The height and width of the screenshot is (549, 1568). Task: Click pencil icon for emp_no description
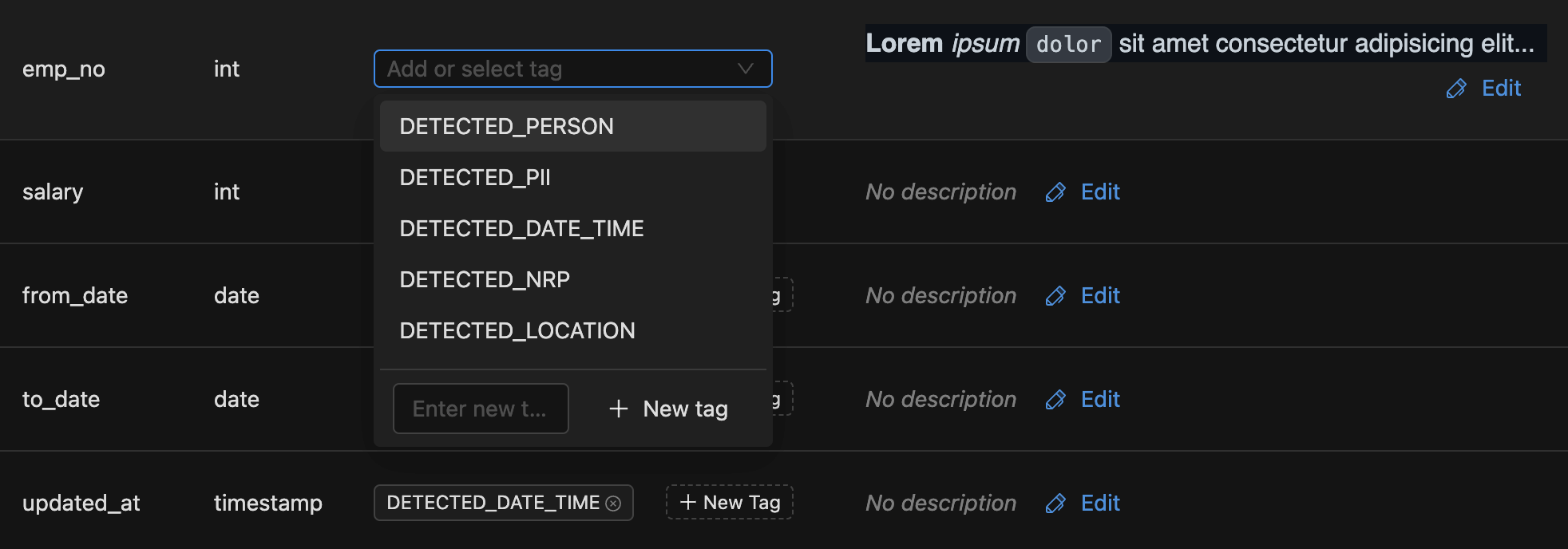click(1456, 88)
